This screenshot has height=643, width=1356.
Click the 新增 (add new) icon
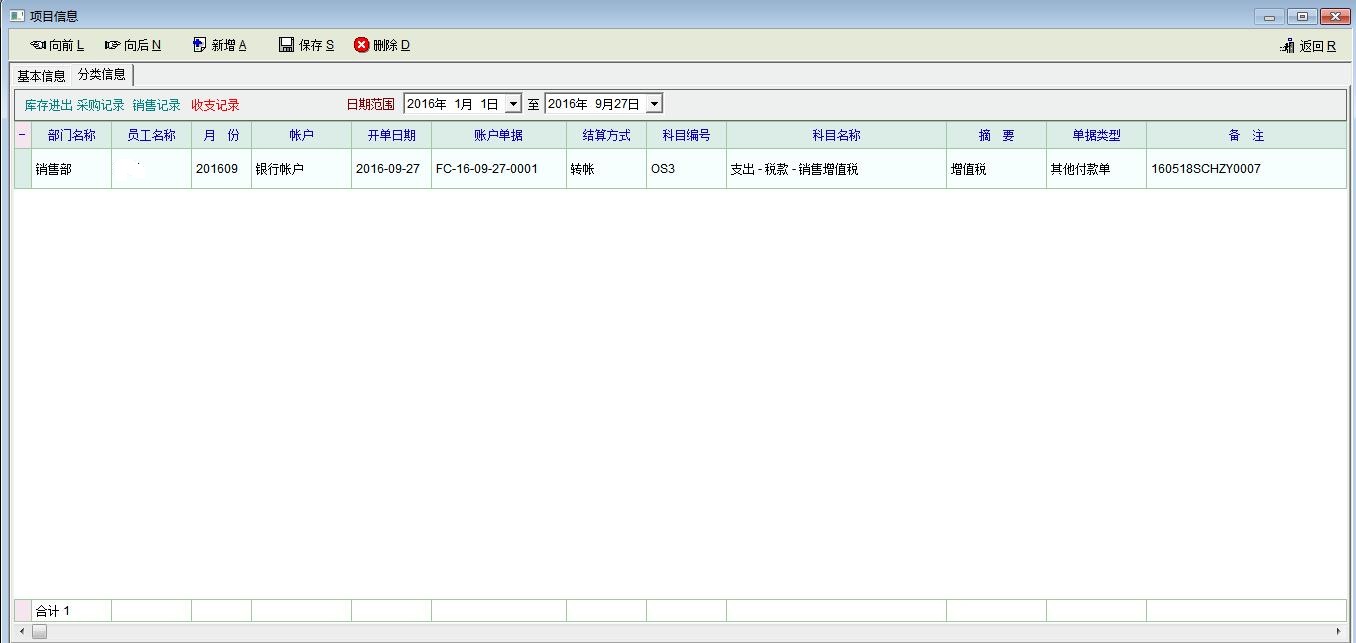tap(199, 45)
